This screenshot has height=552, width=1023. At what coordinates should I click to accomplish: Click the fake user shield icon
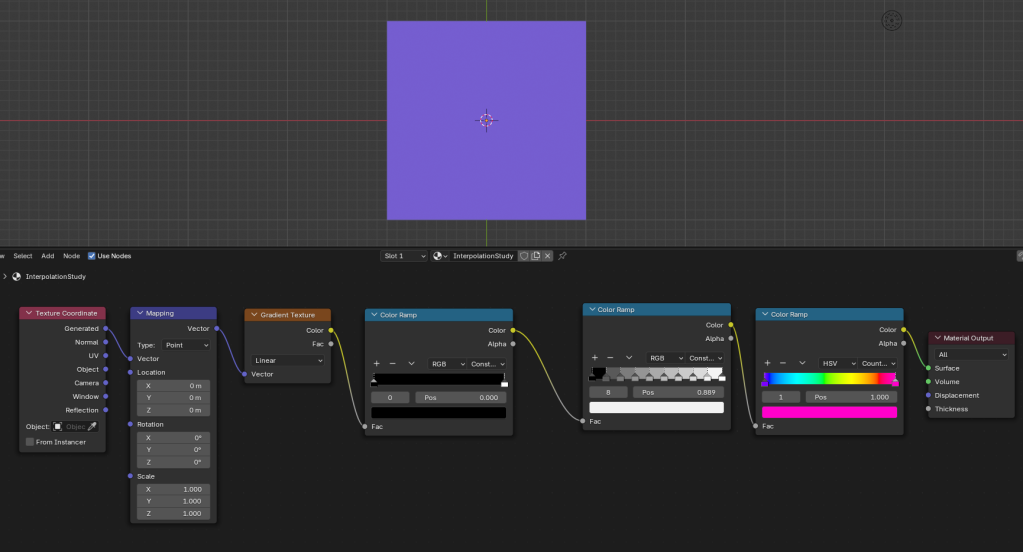pyautogui.click(x=523, y=256)
